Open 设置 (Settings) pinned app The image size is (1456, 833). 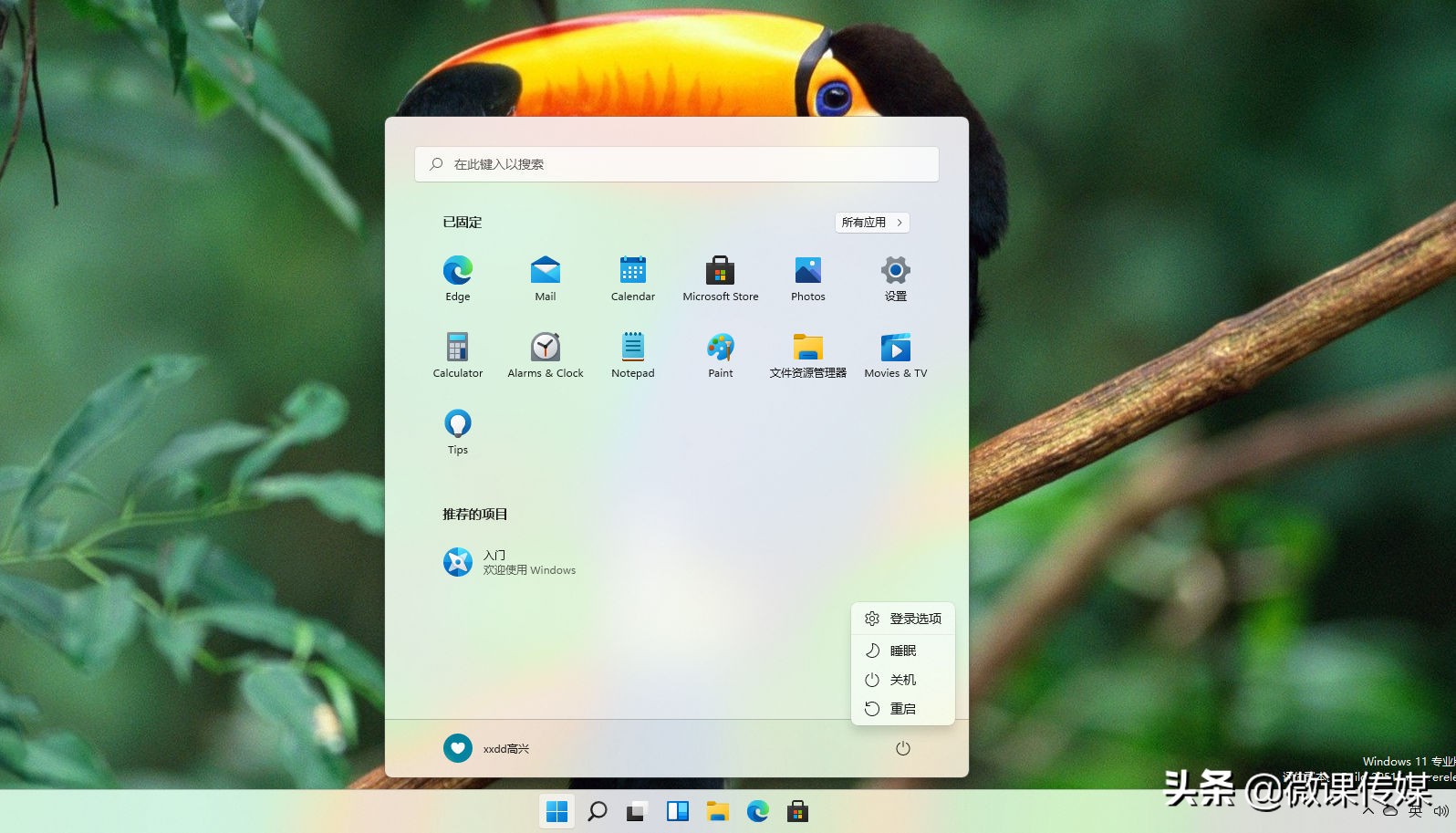pos(896,278)
